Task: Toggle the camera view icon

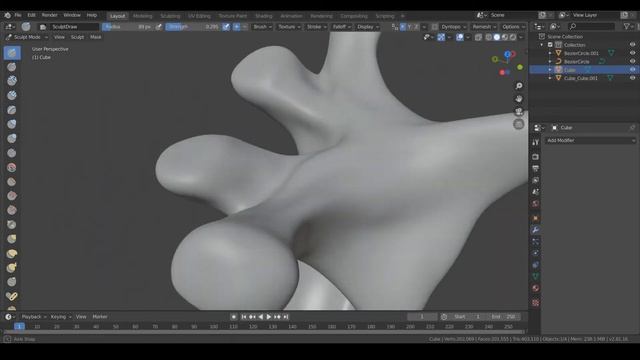Action: (x=519, y=111)
